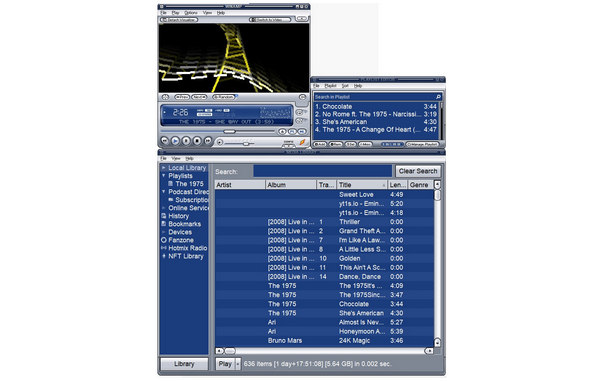600x381 pixels.
Task: Click the seek bar thumb
Action: tap(229, 132)
